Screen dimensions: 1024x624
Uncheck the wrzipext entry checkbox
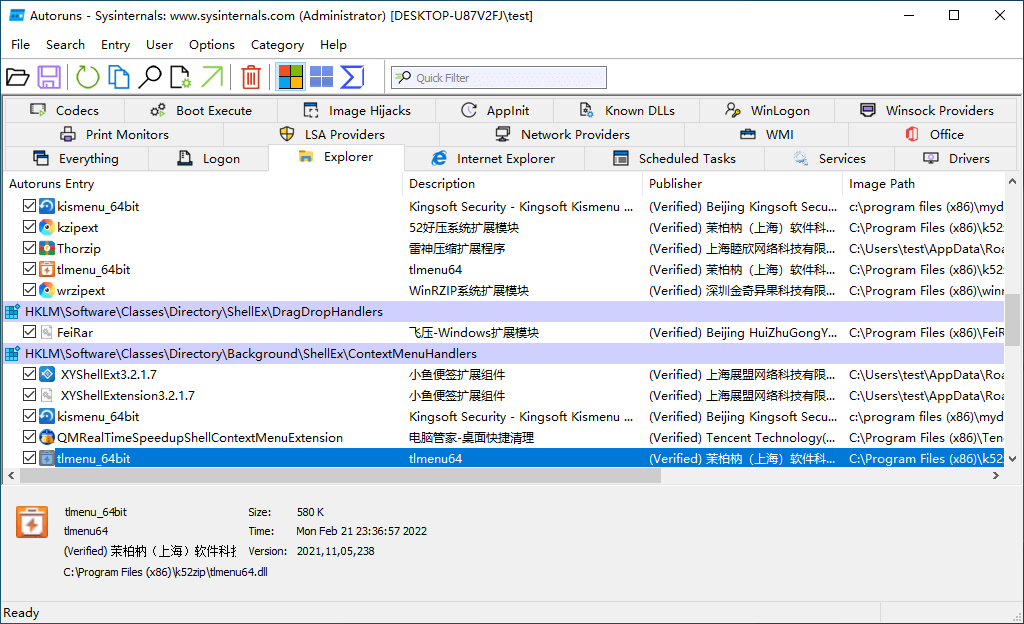[x=29, y=290]
